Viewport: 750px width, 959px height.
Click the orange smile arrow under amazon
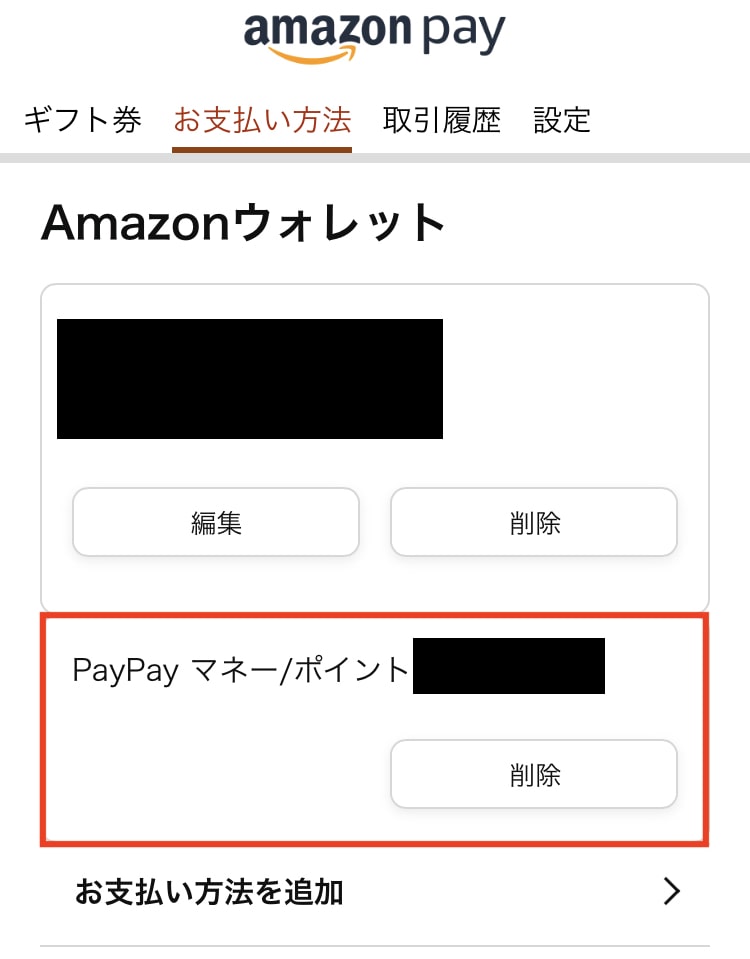311,54
